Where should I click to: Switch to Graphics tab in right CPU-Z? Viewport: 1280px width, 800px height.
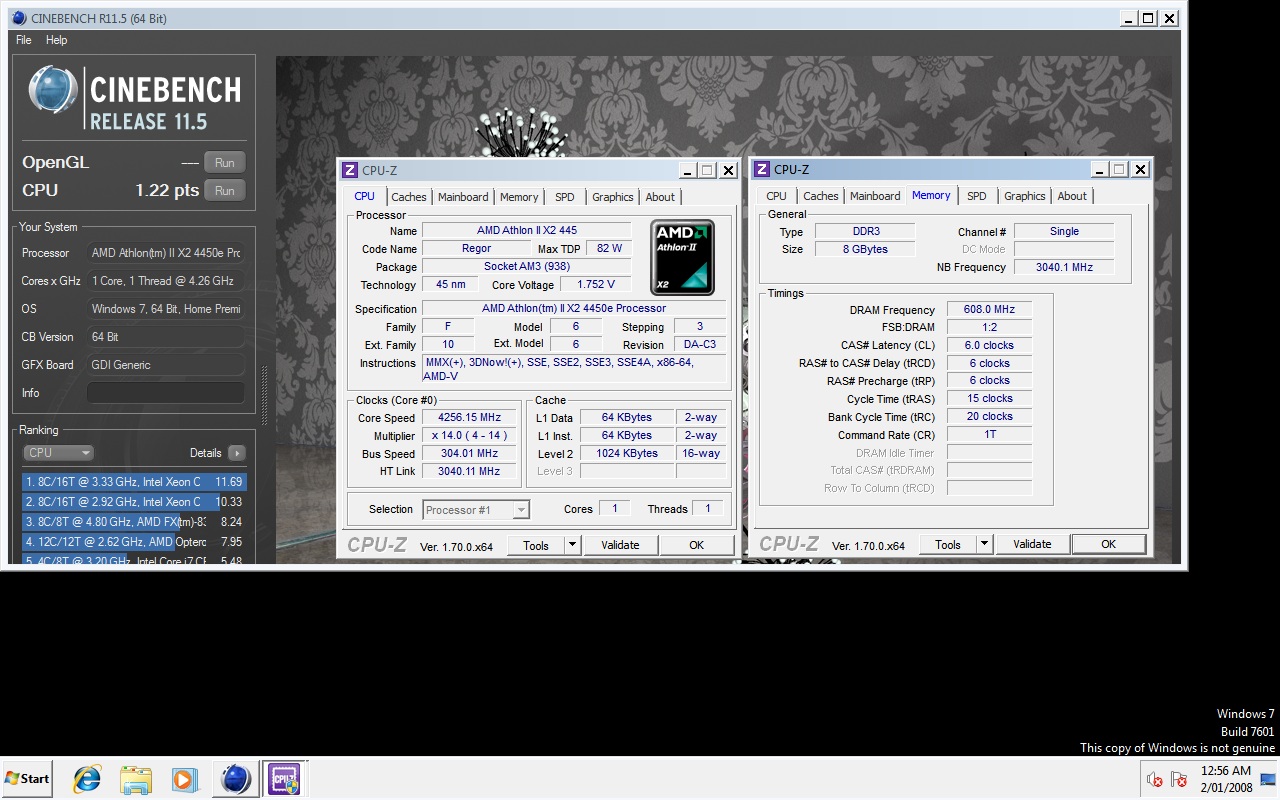(1025, 196)
